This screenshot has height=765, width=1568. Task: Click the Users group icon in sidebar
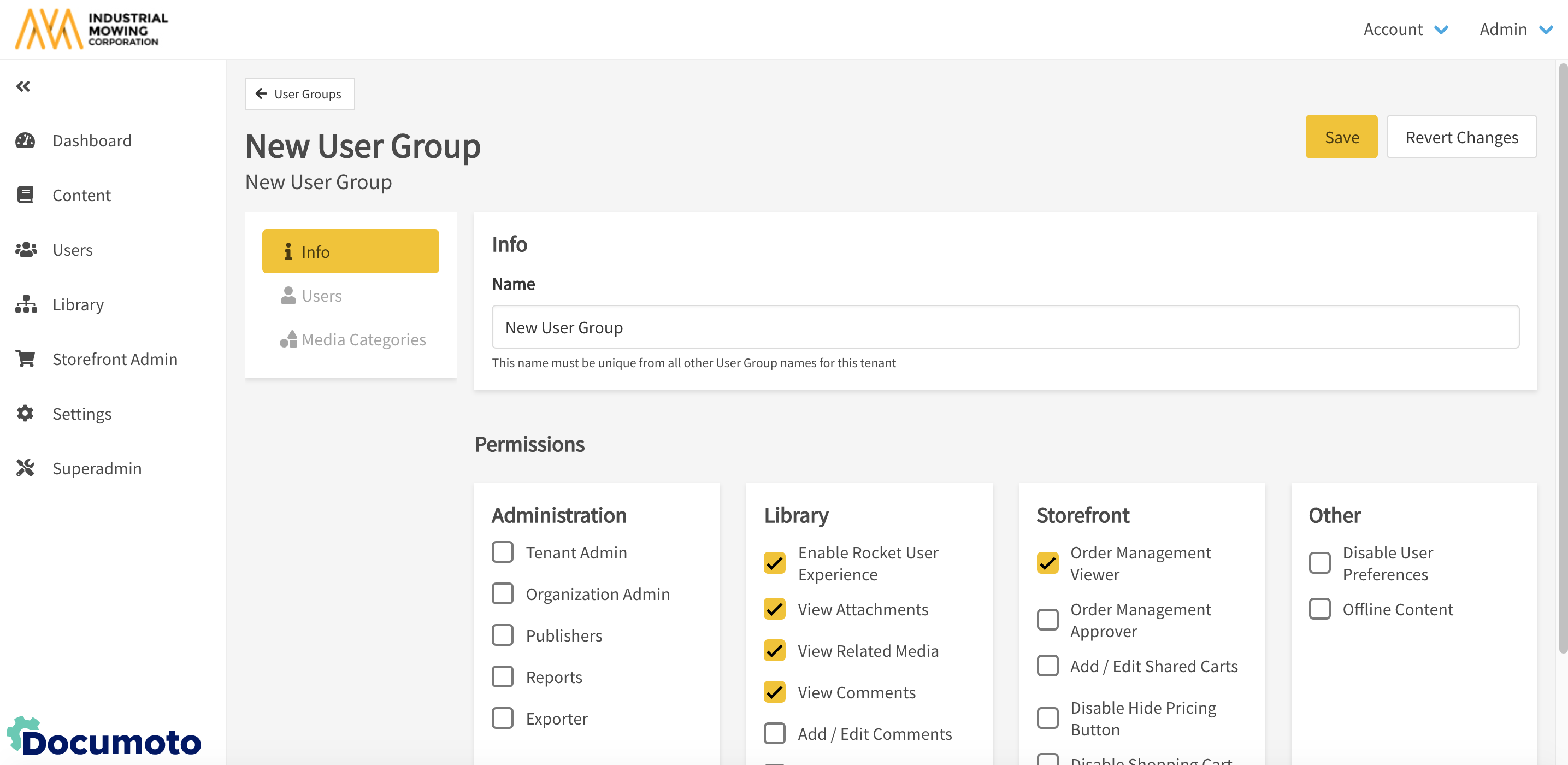[26, 250]
